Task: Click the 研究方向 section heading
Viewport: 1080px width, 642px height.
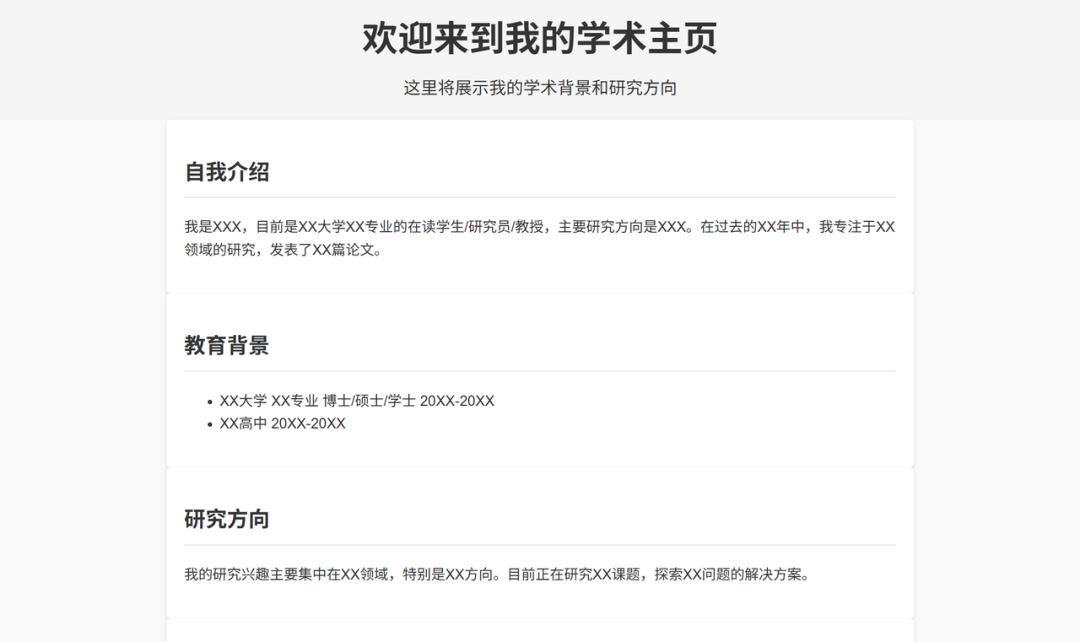Action: point(227,519)
